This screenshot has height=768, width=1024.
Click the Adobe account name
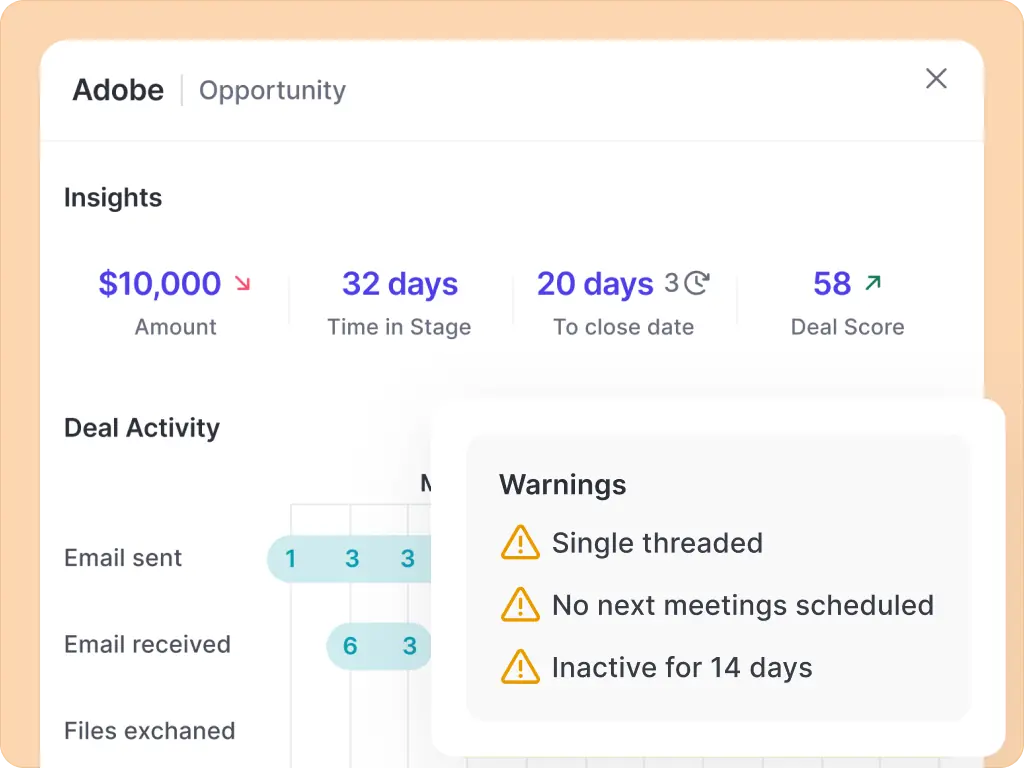(x=118, y=90)
